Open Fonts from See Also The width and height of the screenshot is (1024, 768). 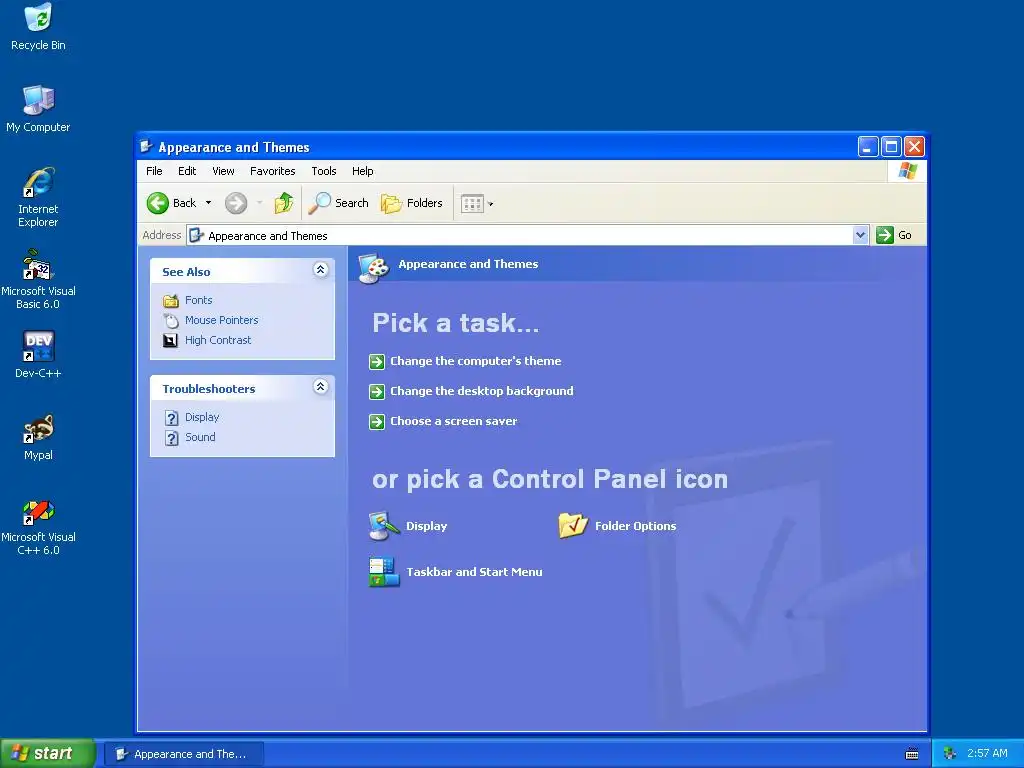(199, 300)
